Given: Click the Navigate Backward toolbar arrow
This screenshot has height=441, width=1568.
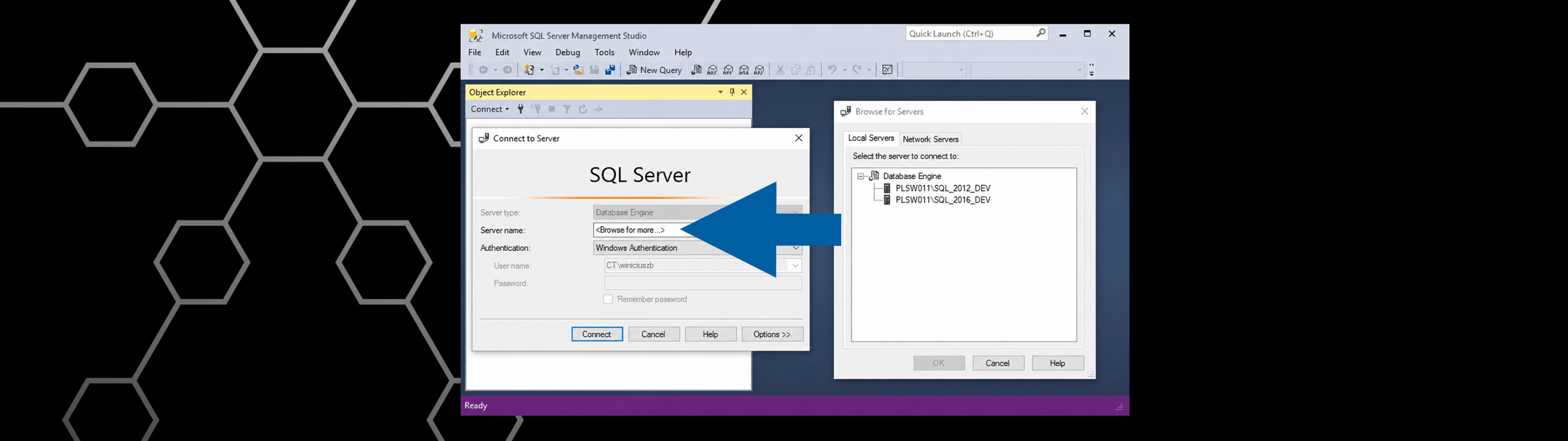Looking at the screenshot, I should pyautogui.click(x=483, y=70).
